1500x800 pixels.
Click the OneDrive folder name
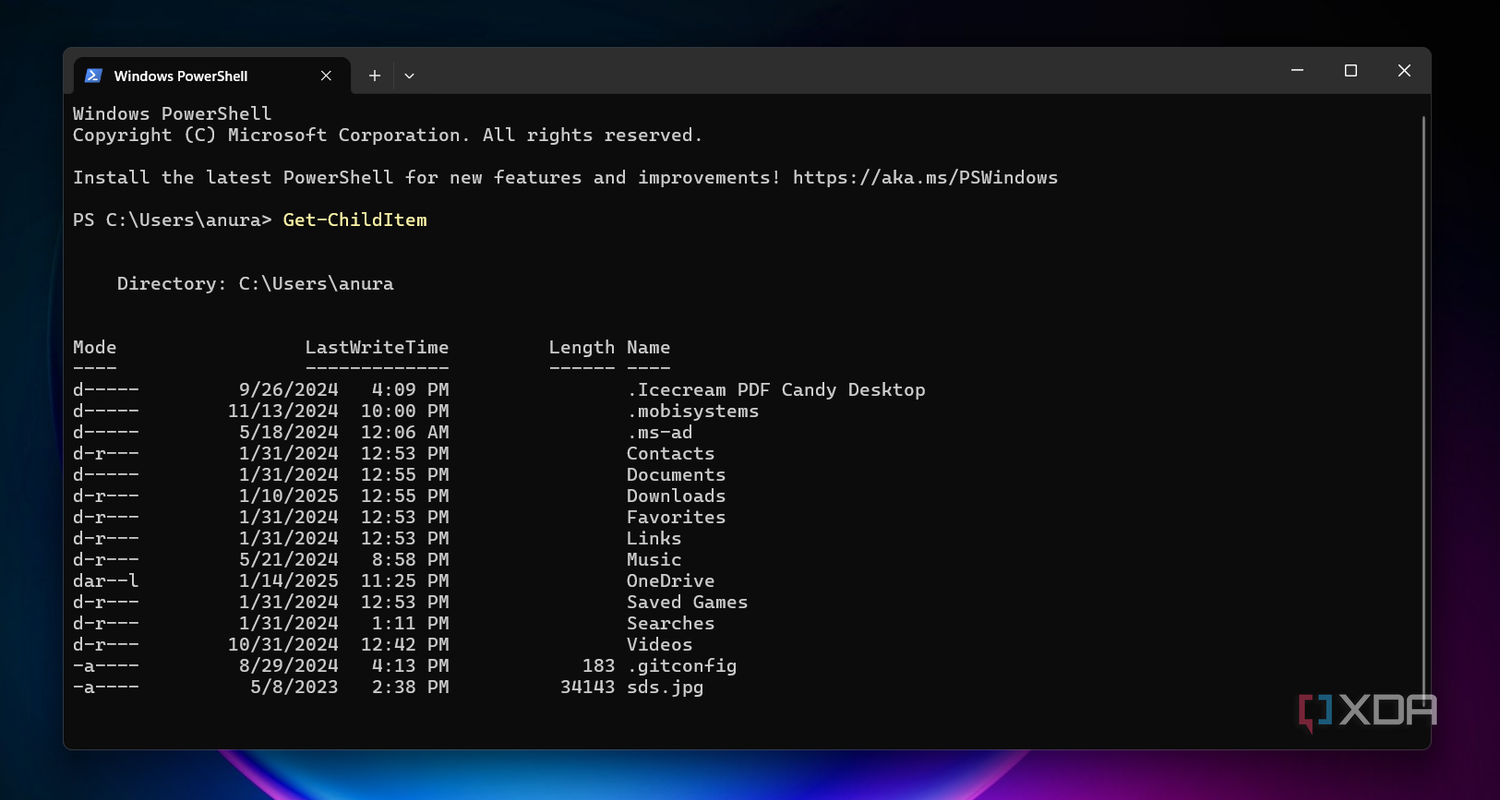(671, 581)
